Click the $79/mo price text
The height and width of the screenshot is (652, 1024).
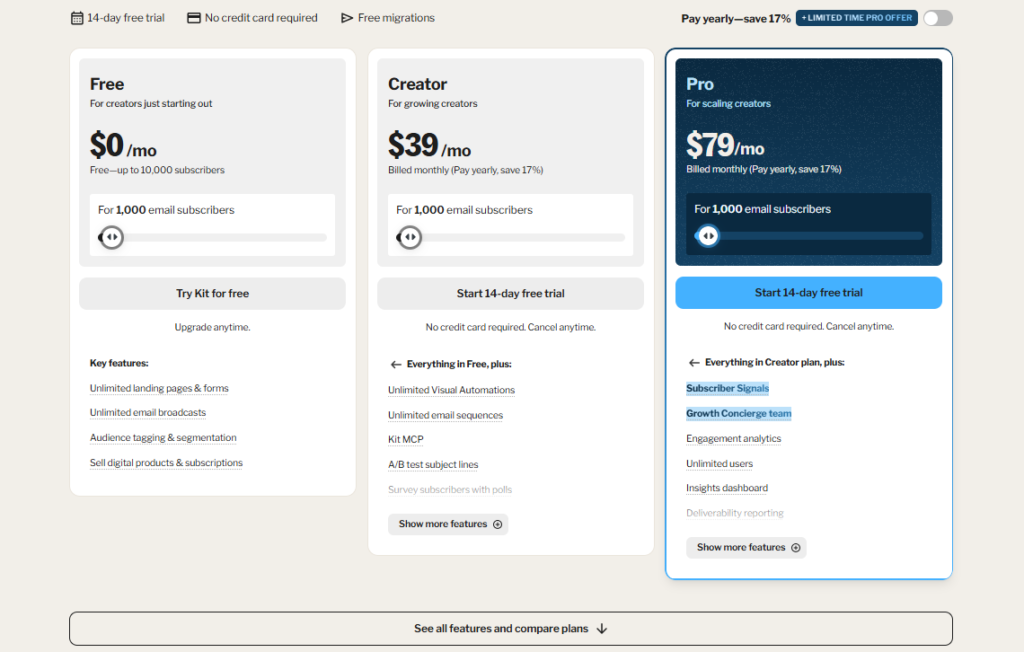(x=725, y=145)
